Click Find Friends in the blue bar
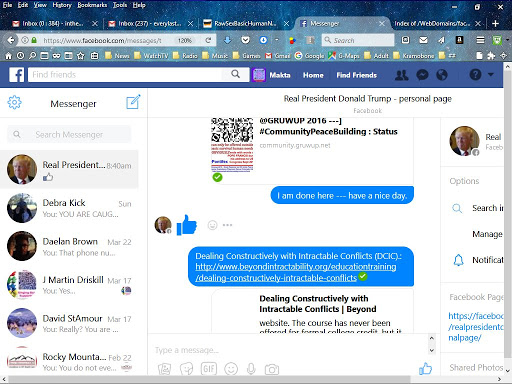Screen dimensions: 512x384 pos(356,75)
